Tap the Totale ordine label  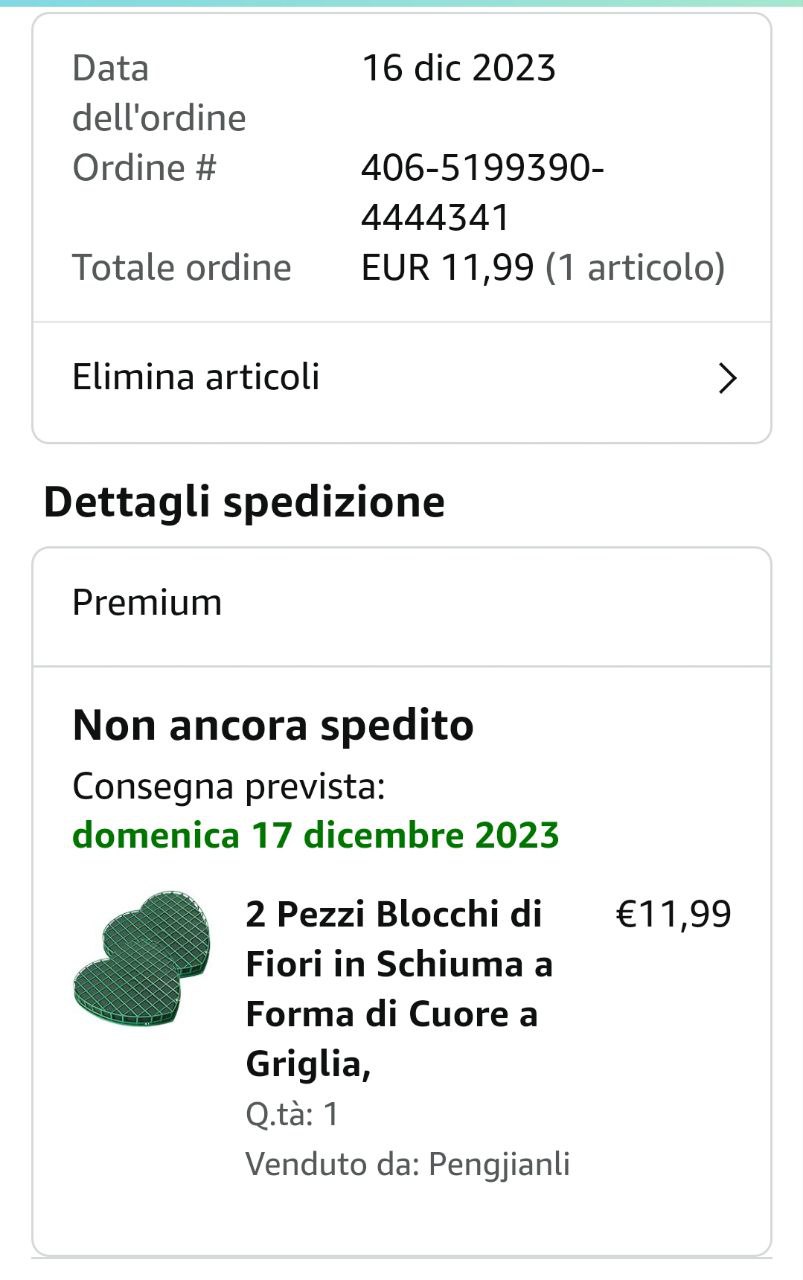coord(182,267)
